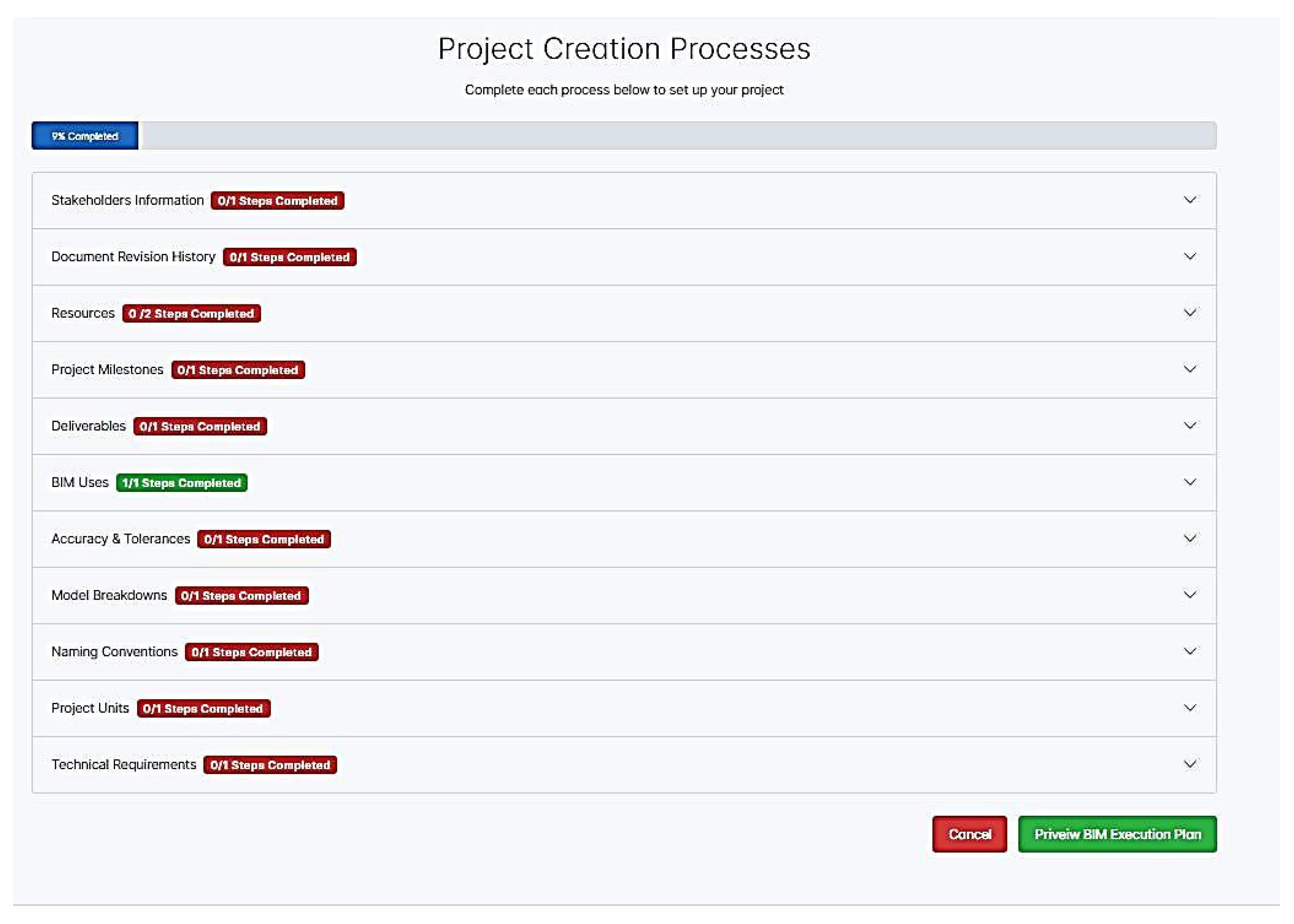Click the green 1/1 Steps Completed badge
Screen dimensions: 1294x924
182,483
